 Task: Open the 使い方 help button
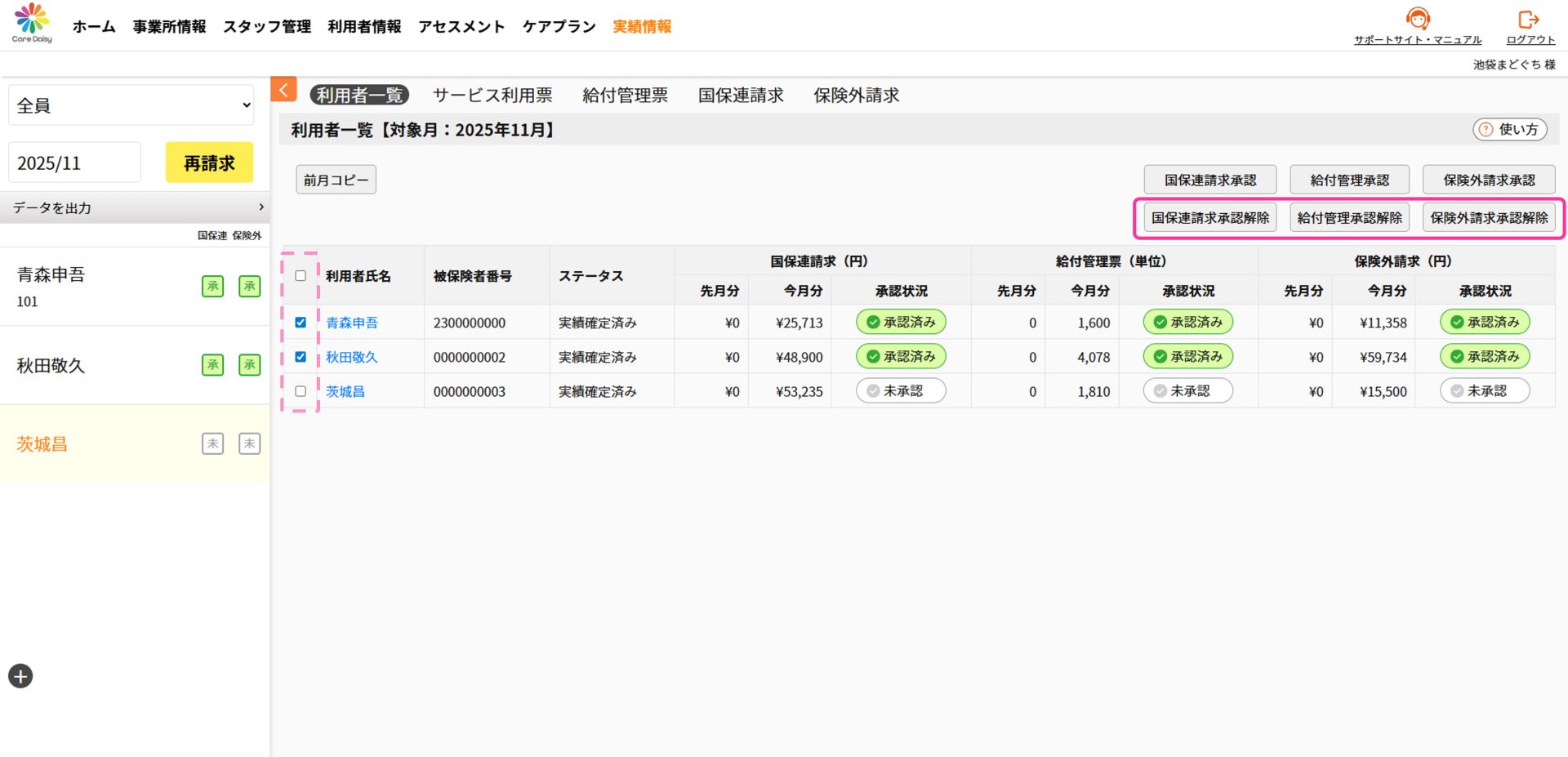pos(1509,130)
